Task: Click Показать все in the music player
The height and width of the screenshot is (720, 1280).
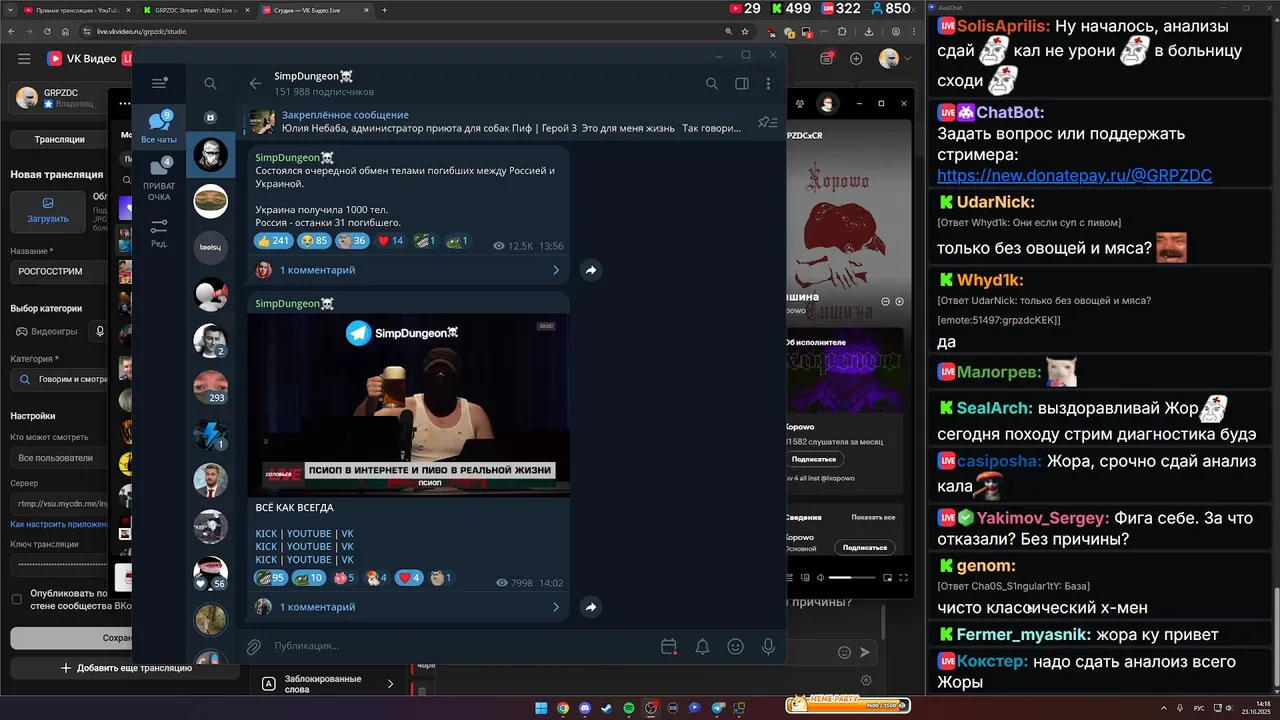Action: (873, 517)
